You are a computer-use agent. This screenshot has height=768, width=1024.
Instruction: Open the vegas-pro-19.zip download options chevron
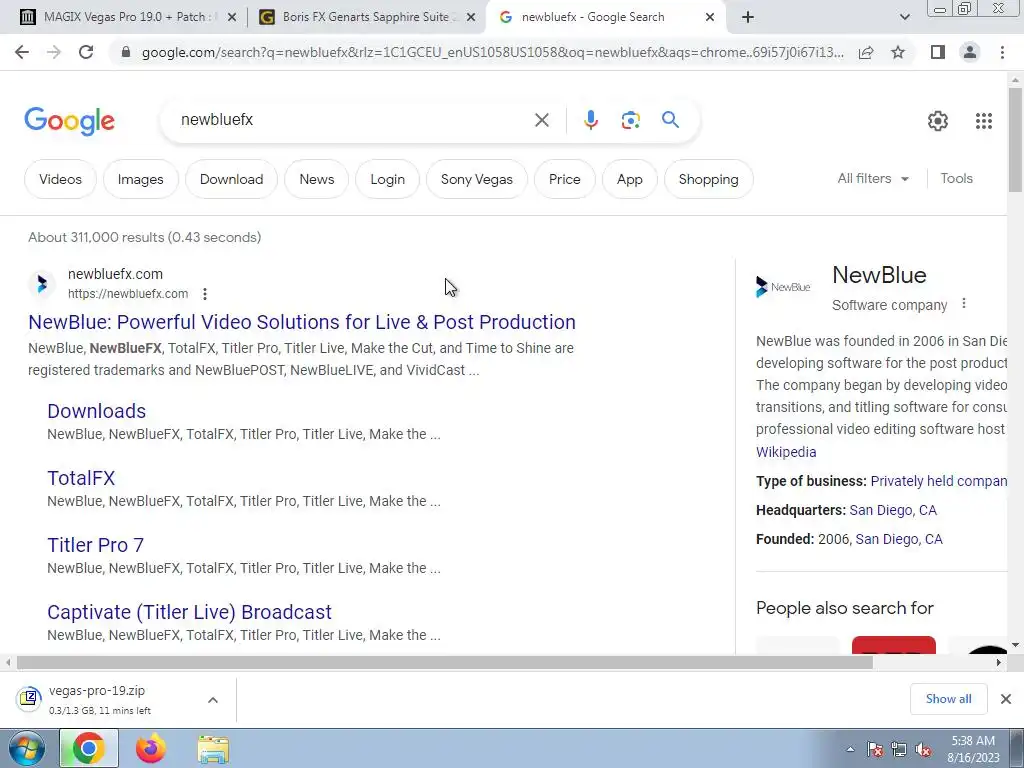coord(213,700)
